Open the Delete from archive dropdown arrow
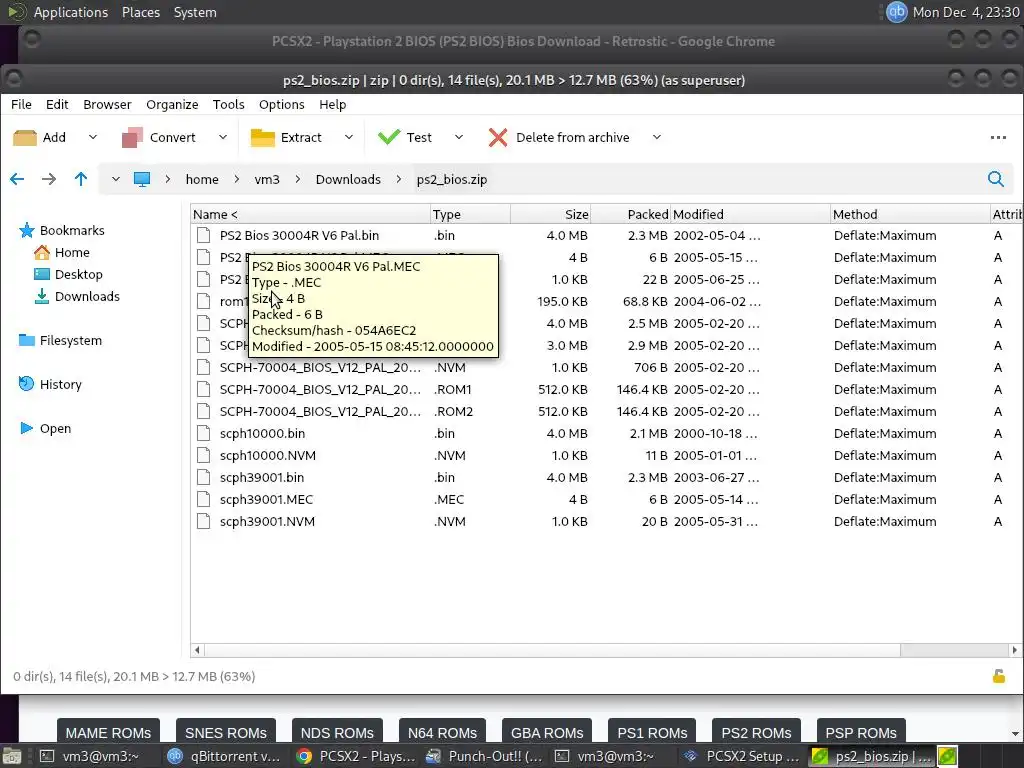The width and height of the screenshot is (1024, 768). 657,137
